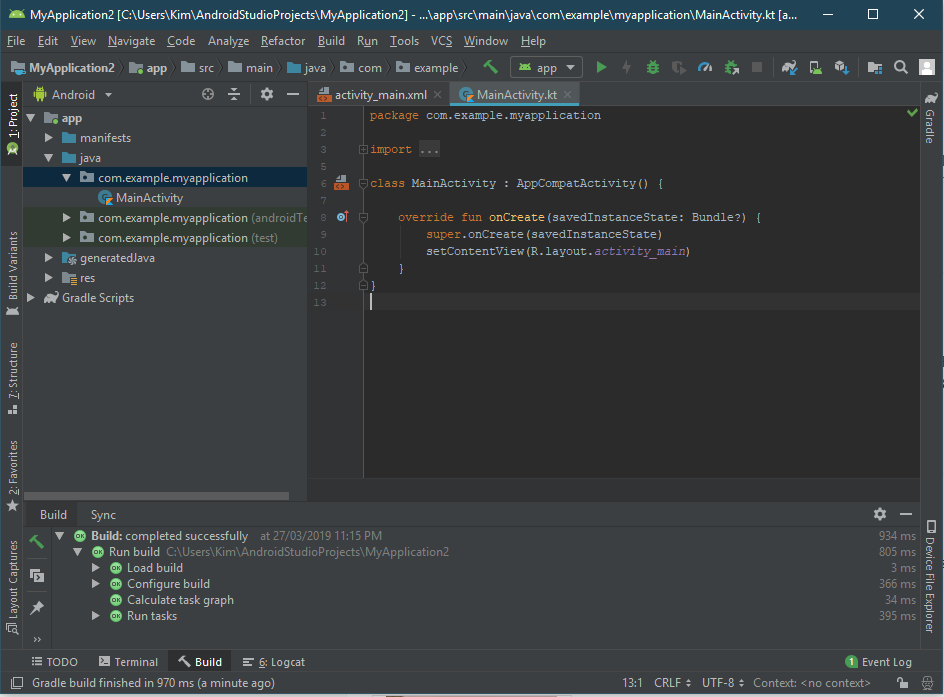The image size is (944, 697).
Task: Open the Event Log panel
Action: pyautogui.click(x=878, y=662)
